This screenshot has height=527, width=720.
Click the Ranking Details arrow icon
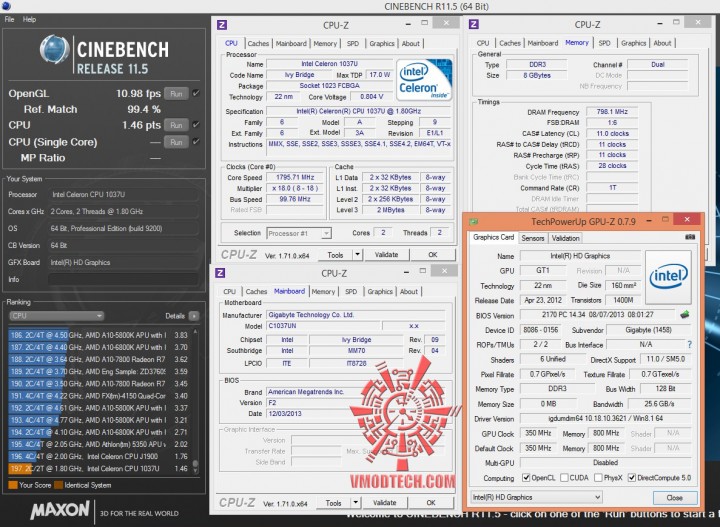194,316
